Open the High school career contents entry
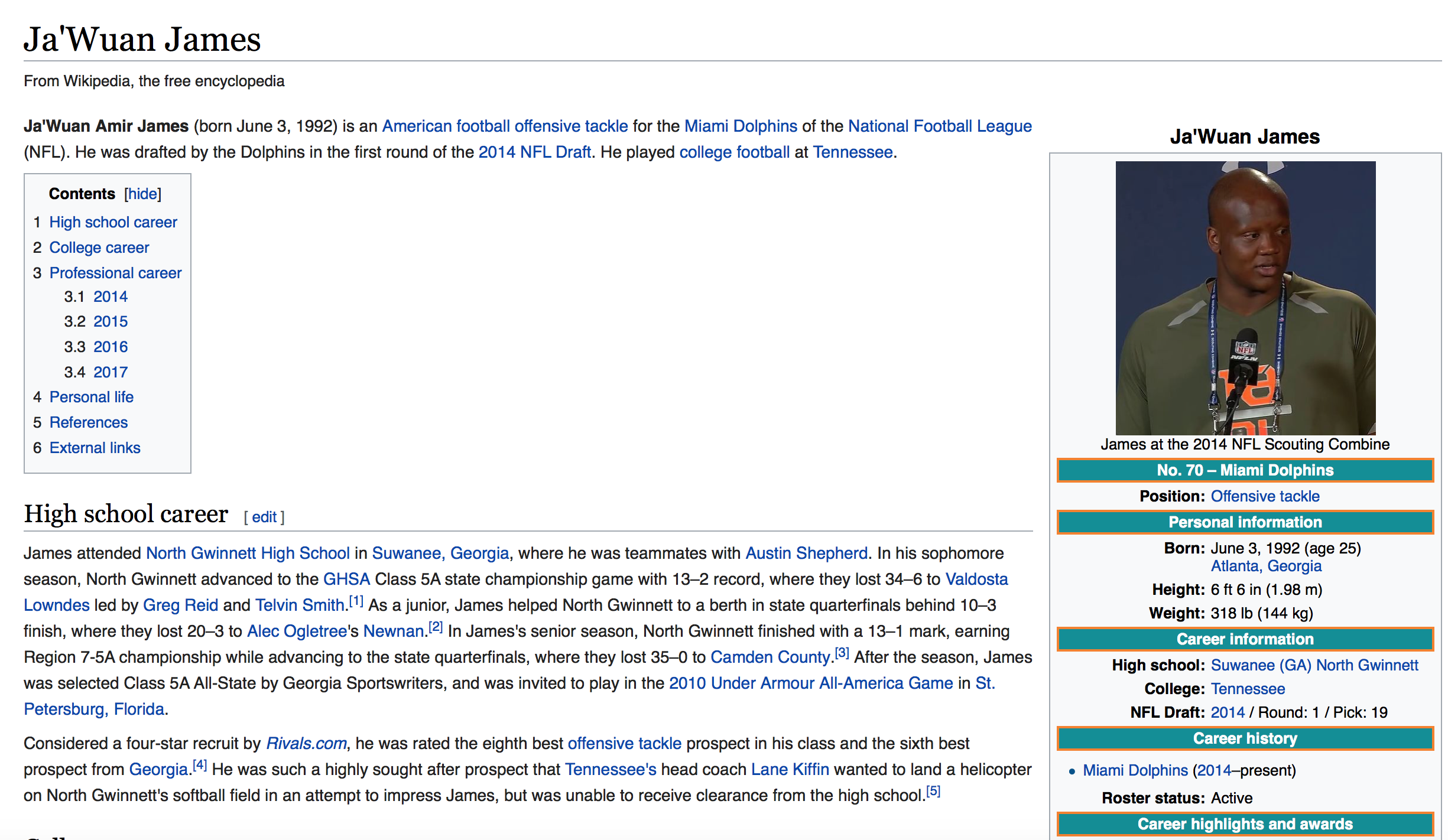This screenshot has width=1448, height=840. (x=113, y=222)
